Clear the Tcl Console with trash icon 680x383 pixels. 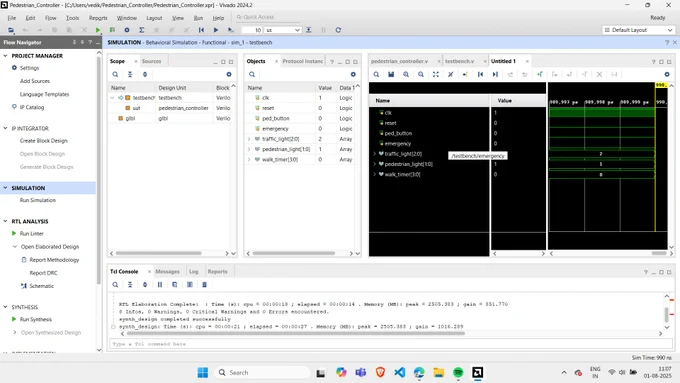click(204, 285)
